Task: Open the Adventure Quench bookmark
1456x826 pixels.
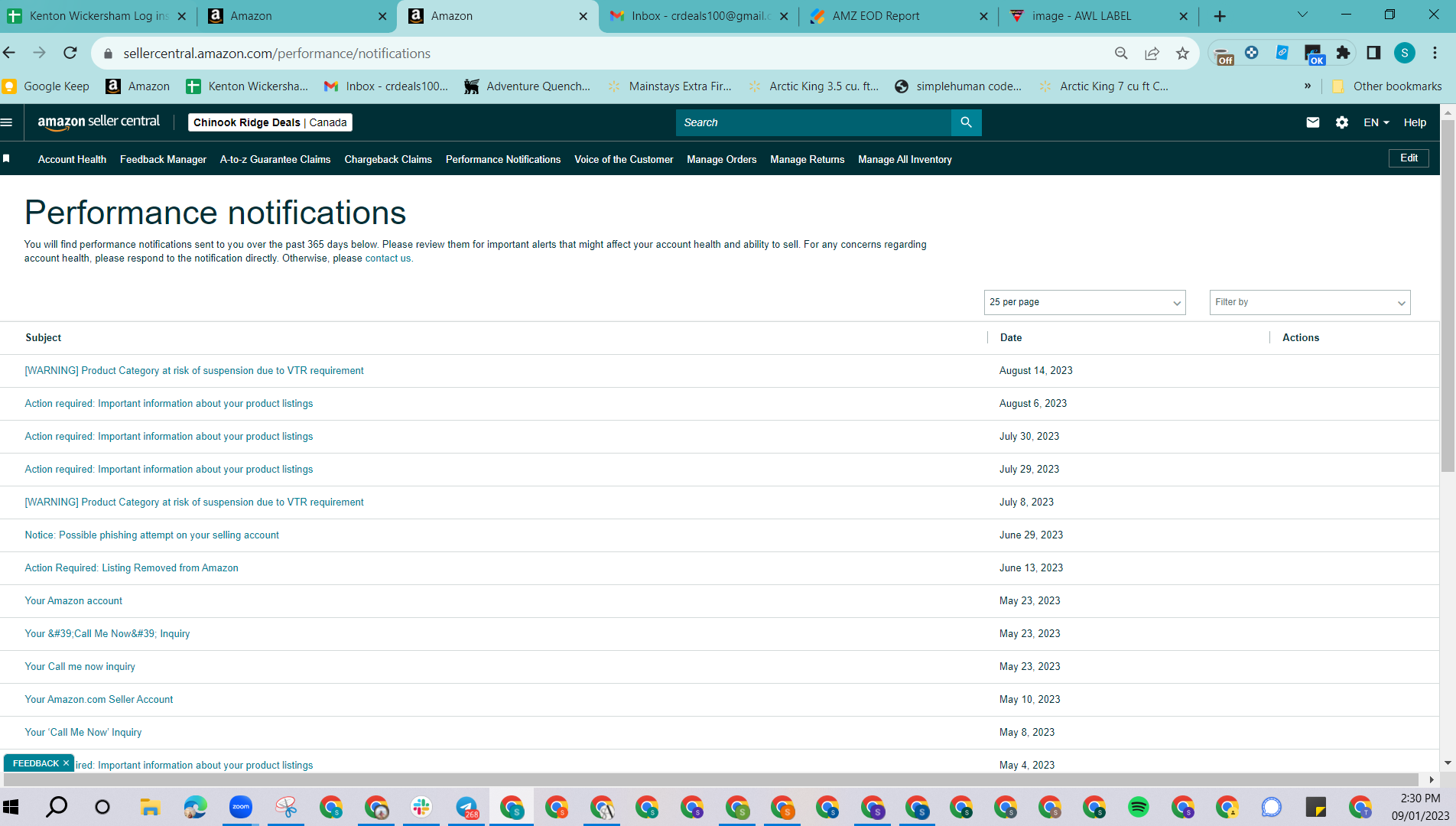Action: (x=528, y=86)
